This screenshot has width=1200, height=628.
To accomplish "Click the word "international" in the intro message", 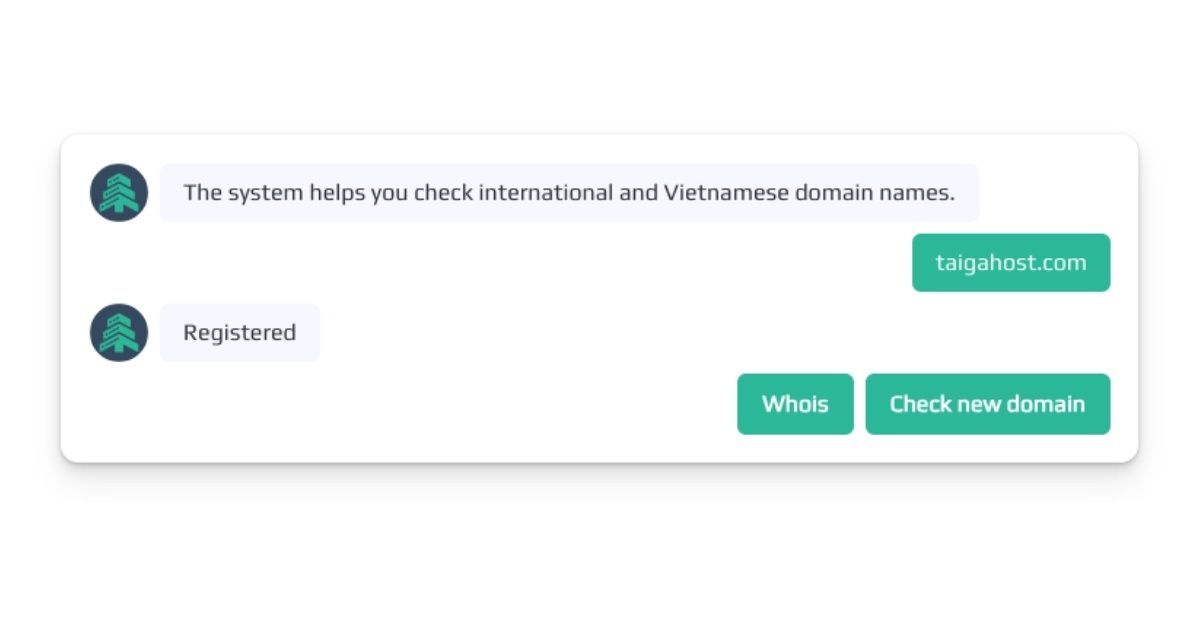I will [545, 193].
